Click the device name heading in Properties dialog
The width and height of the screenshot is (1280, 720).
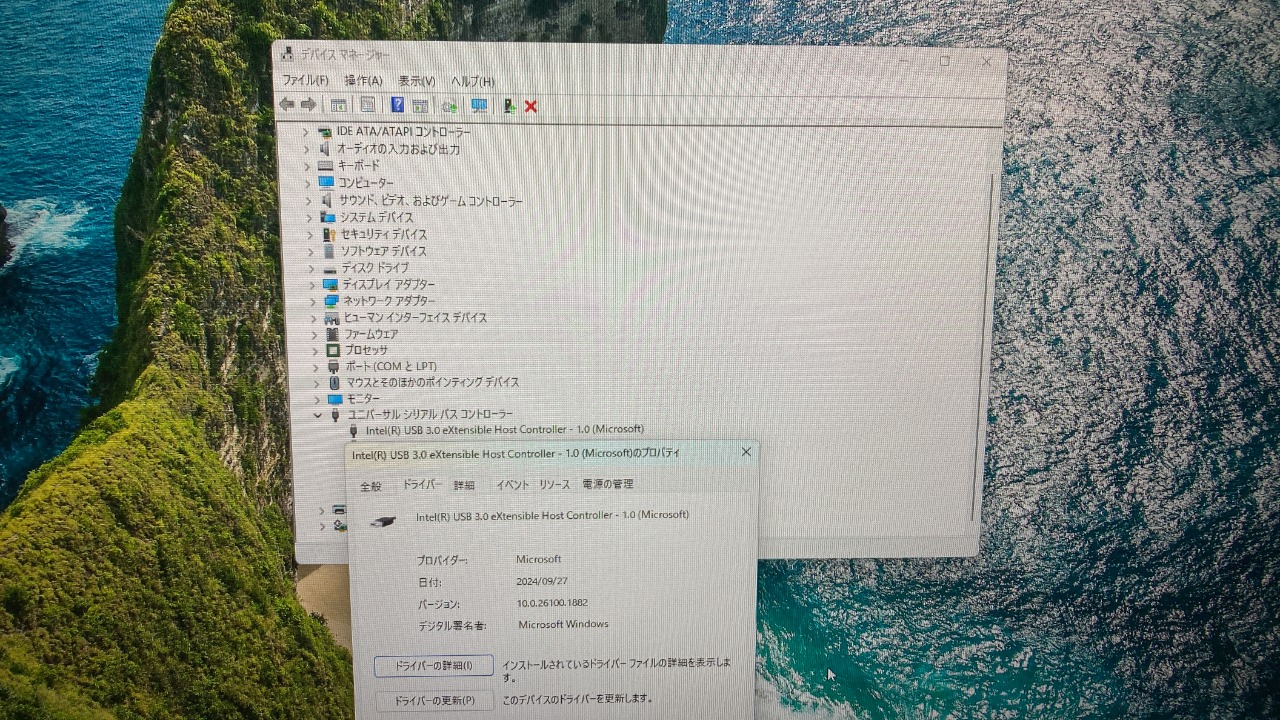pyautogui.click(x=552, y=515)
